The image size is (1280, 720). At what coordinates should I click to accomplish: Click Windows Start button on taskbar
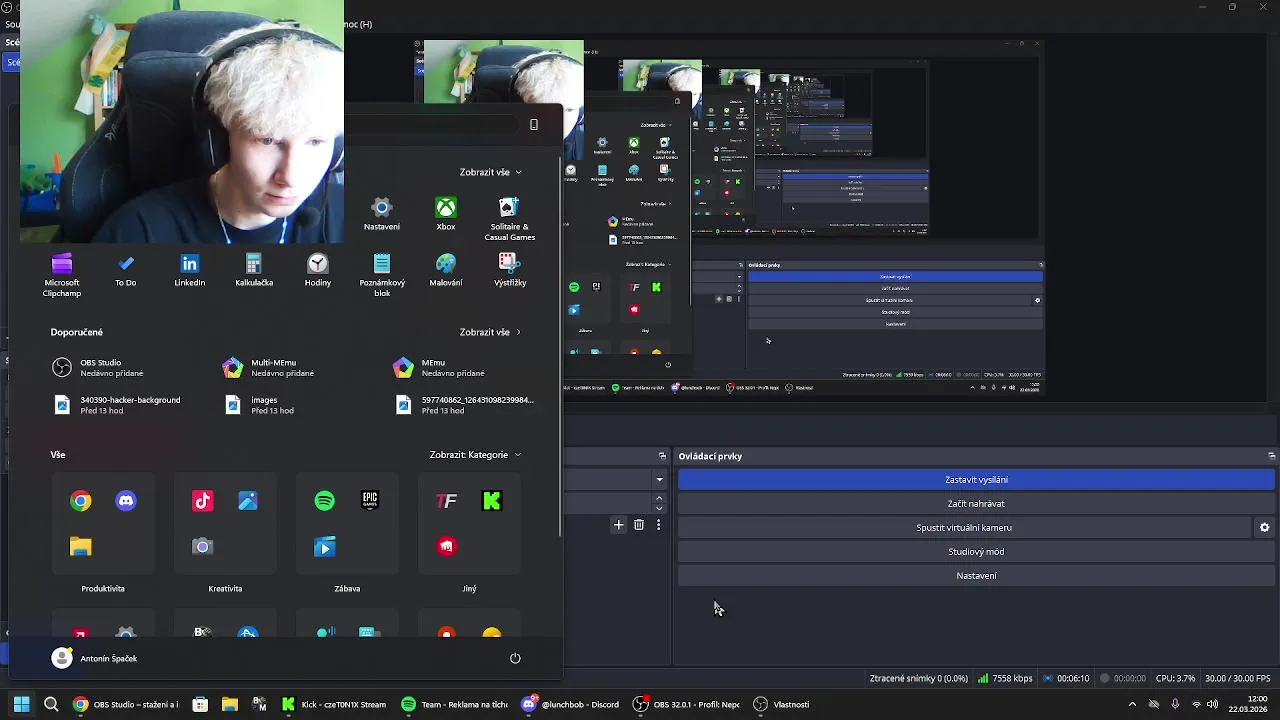(x=21, y=704)
